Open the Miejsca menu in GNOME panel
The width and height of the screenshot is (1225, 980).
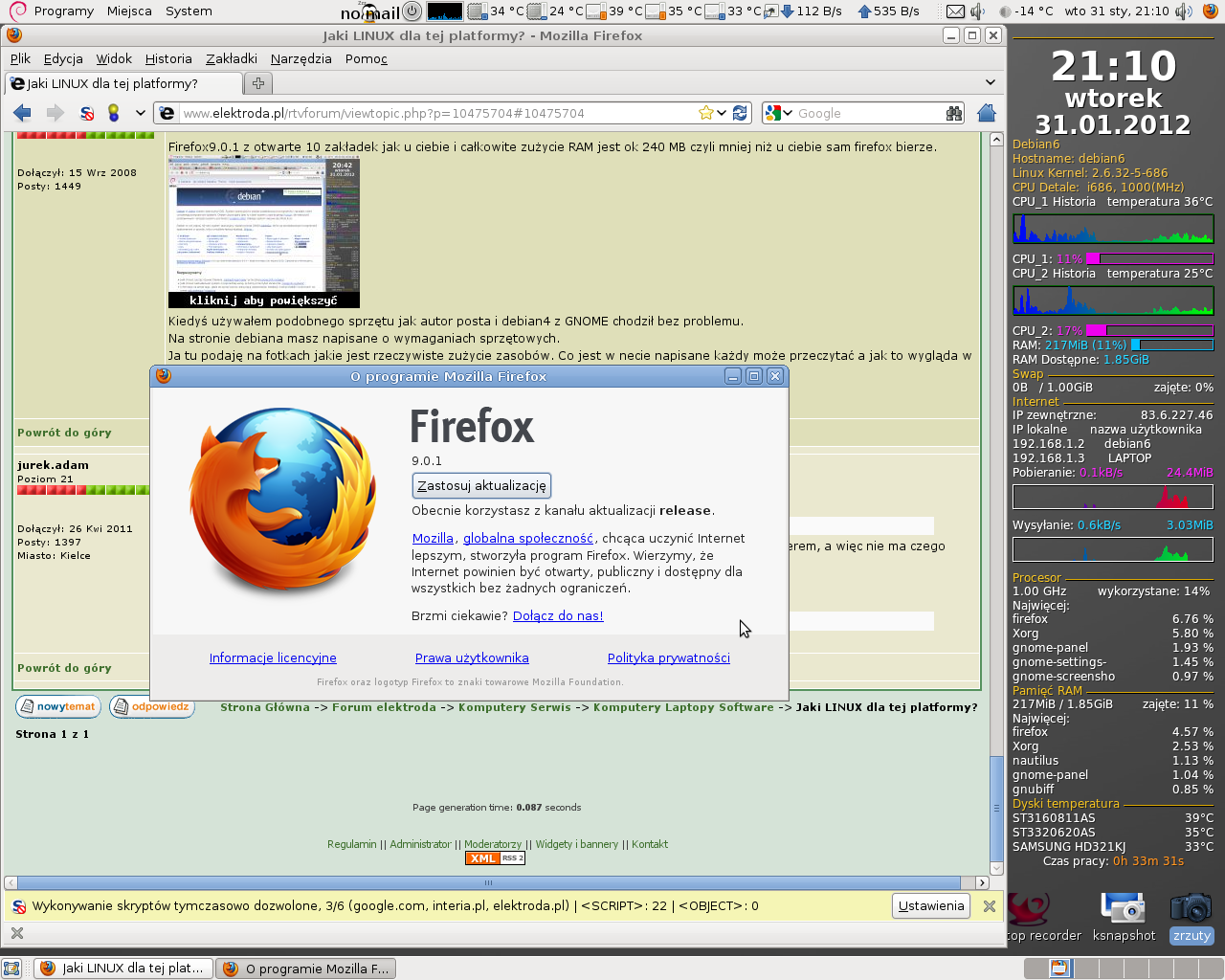pyautogui.click(x=129, y=11)
